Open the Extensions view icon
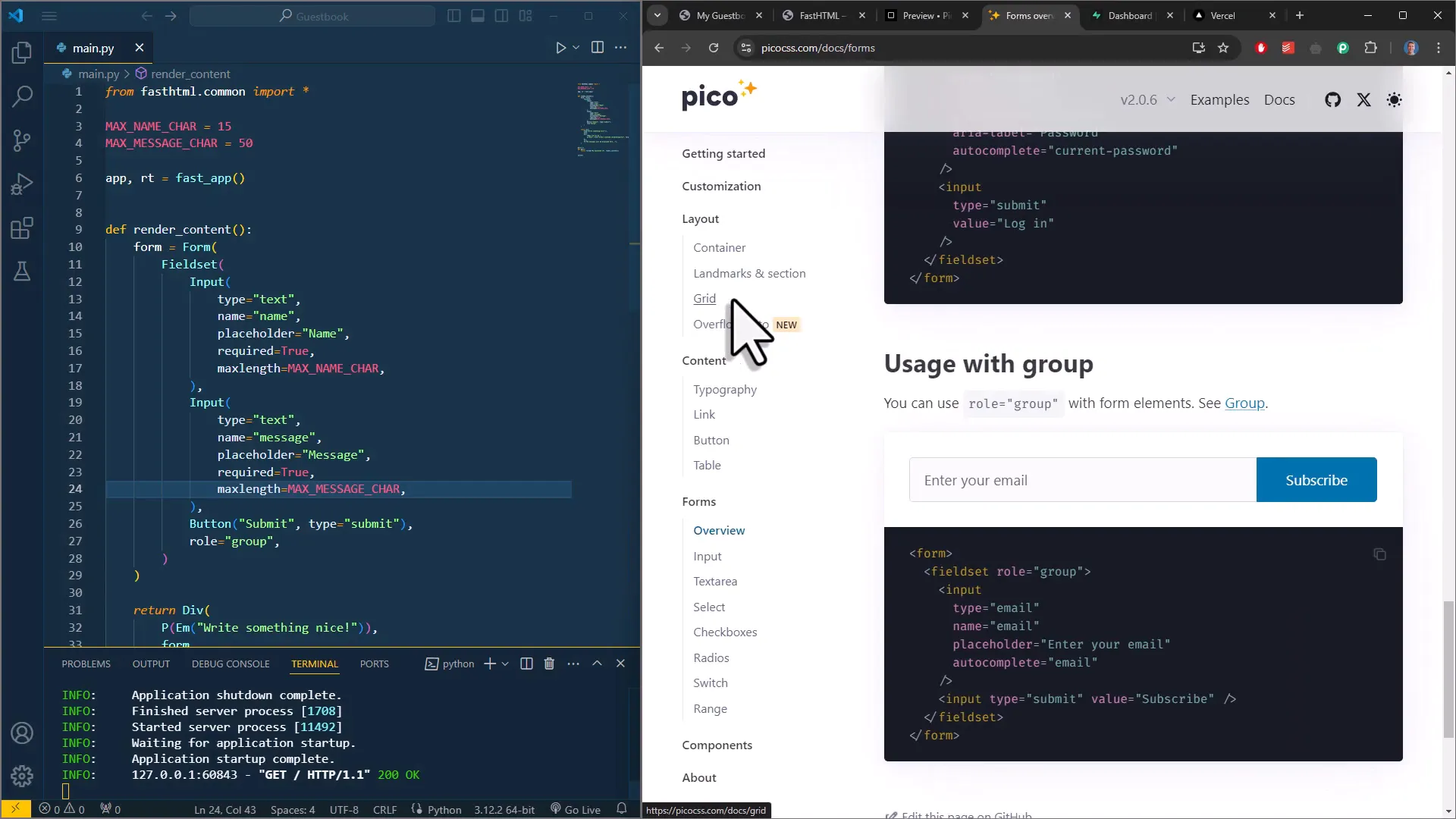Screen dimensions: 1456x819 coord(22,228)
